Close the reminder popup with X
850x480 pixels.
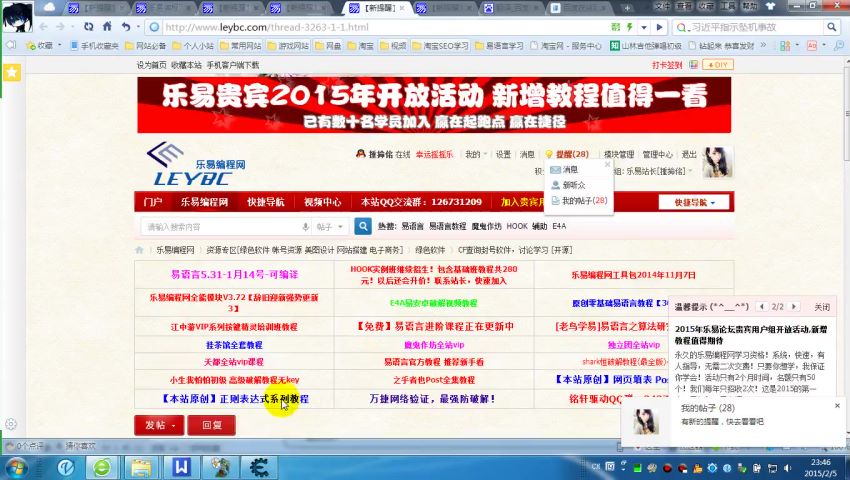(x=607, y=164)
